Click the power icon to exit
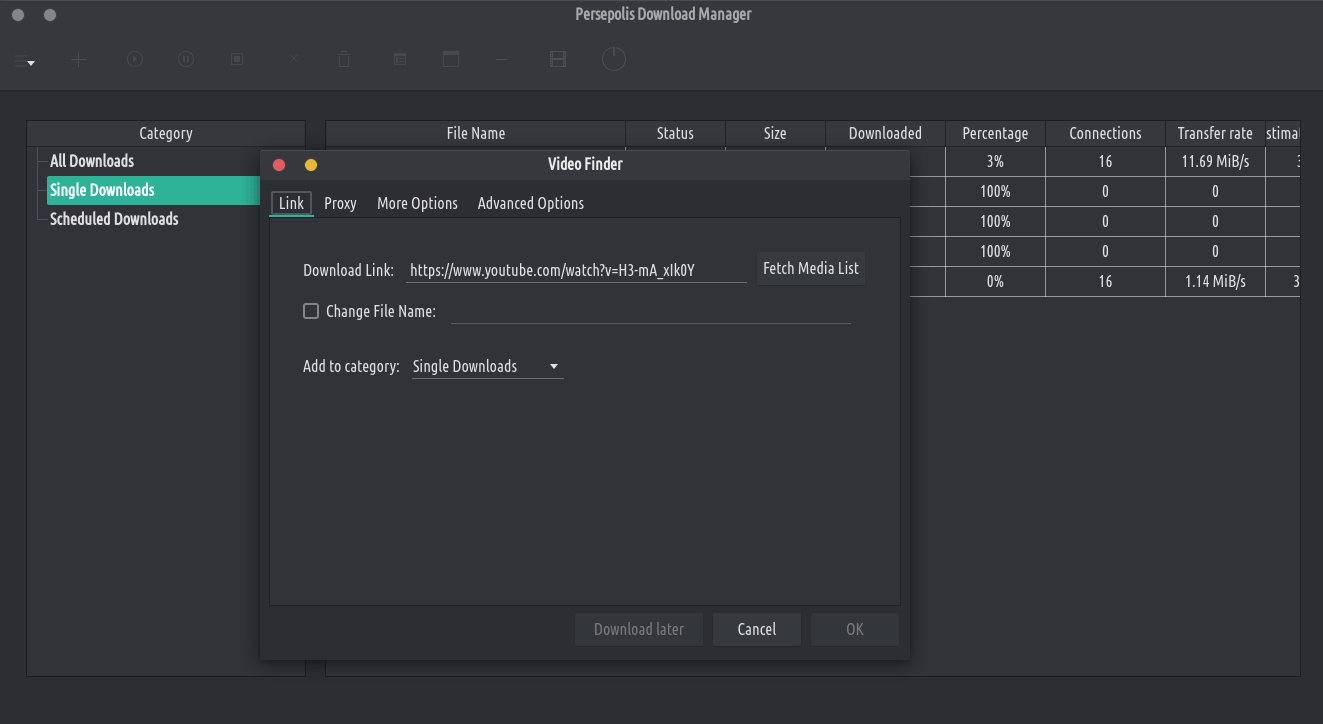The height and width of the screenshot is (724, 1323). point(614,60)
